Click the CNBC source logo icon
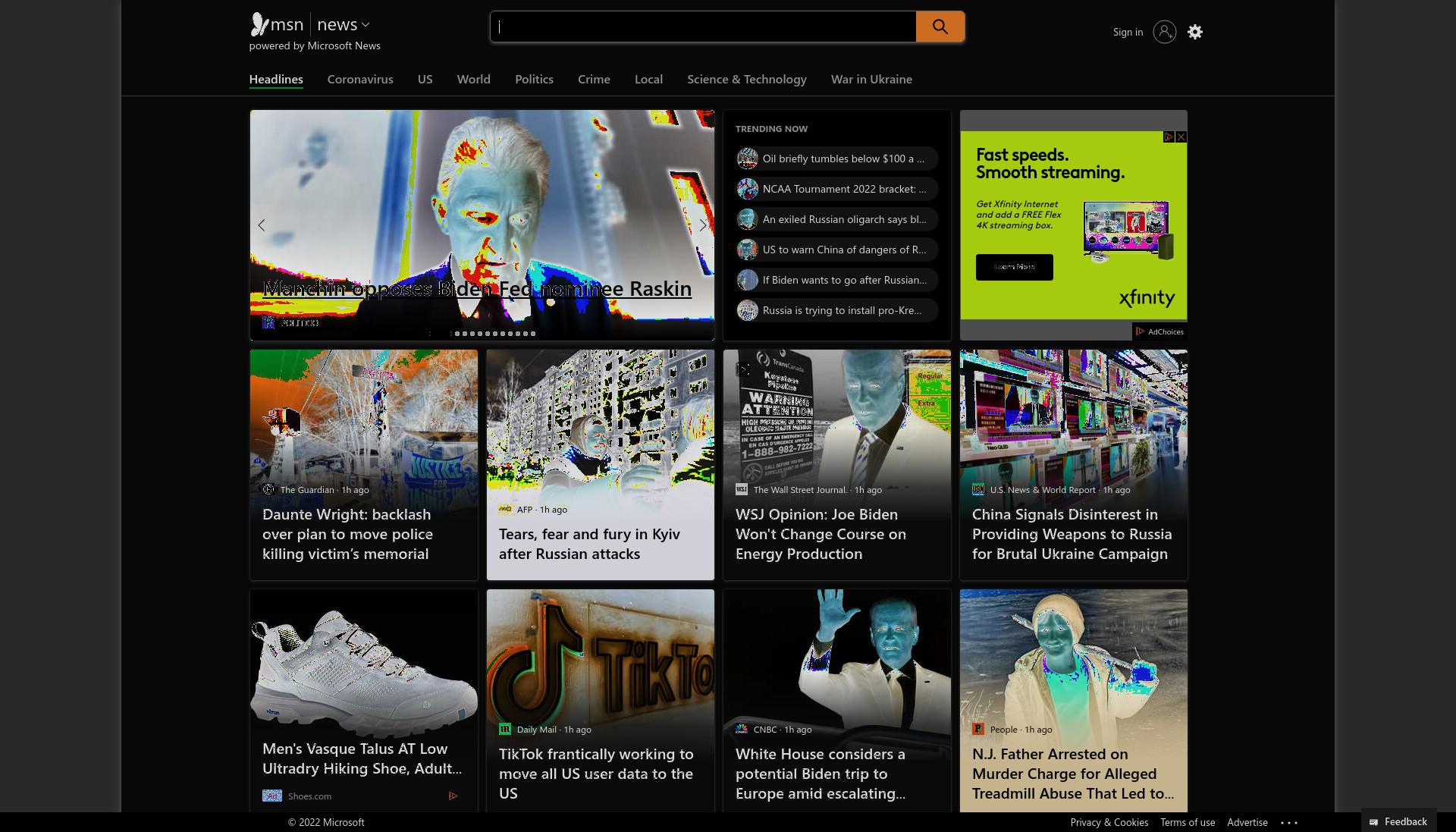1456x832 pixels. pyautogui.click(x=742, y=730)
